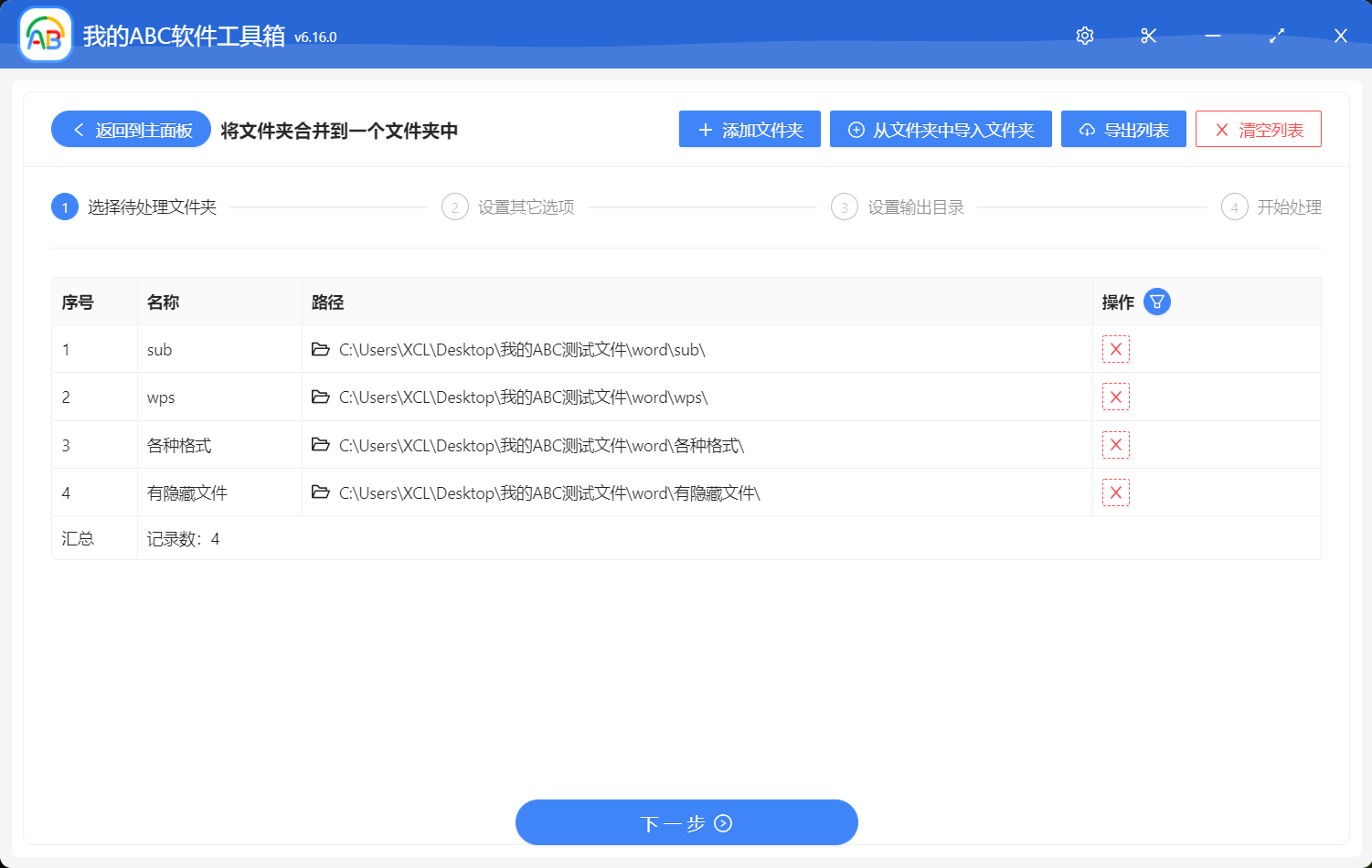The image size is (1372, 868).
Task: Open the filter funnel in the 操作 column
Action: pyautogui.click(x=1157, y=301)
